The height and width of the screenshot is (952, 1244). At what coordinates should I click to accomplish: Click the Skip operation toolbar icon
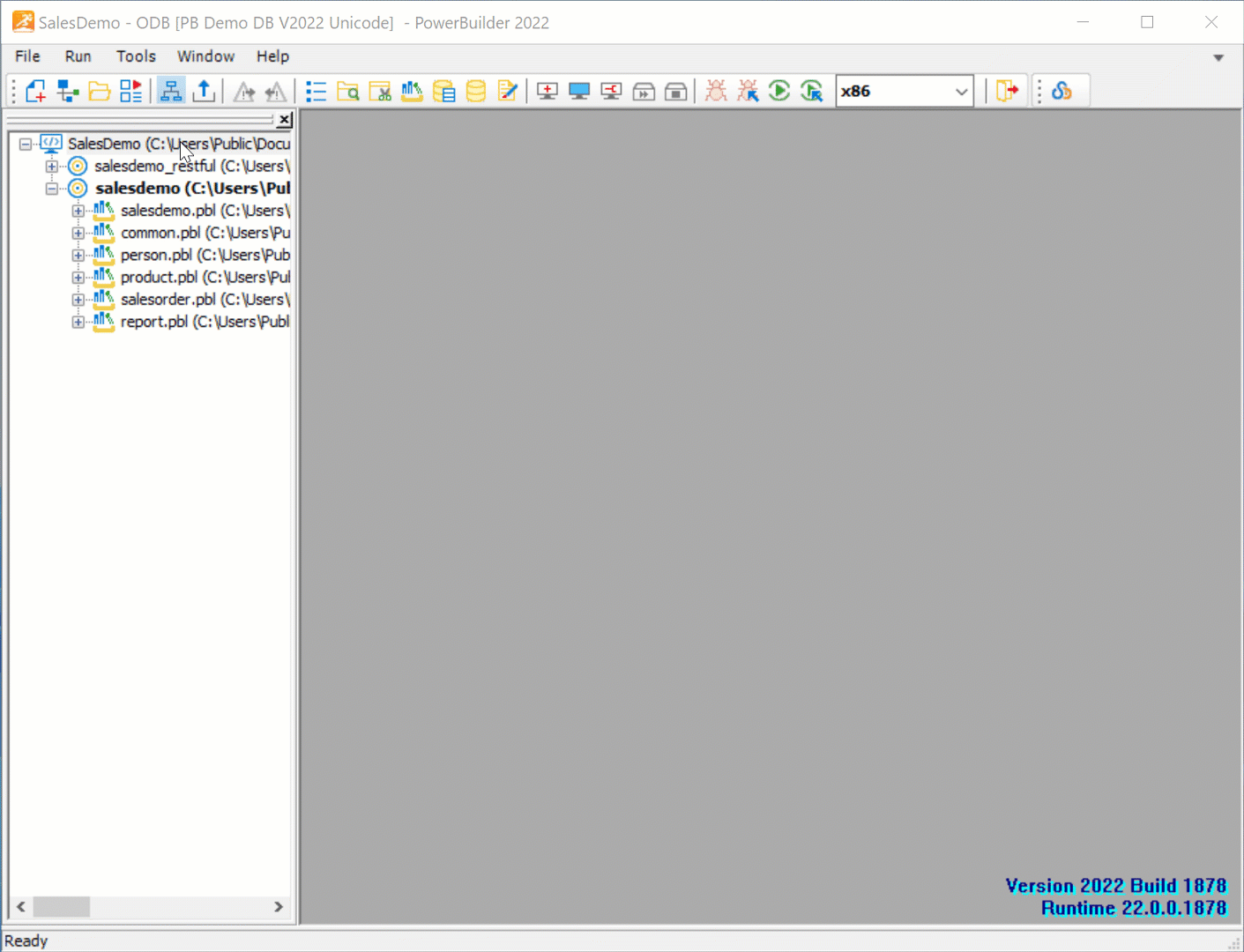(x=644, y=91)
